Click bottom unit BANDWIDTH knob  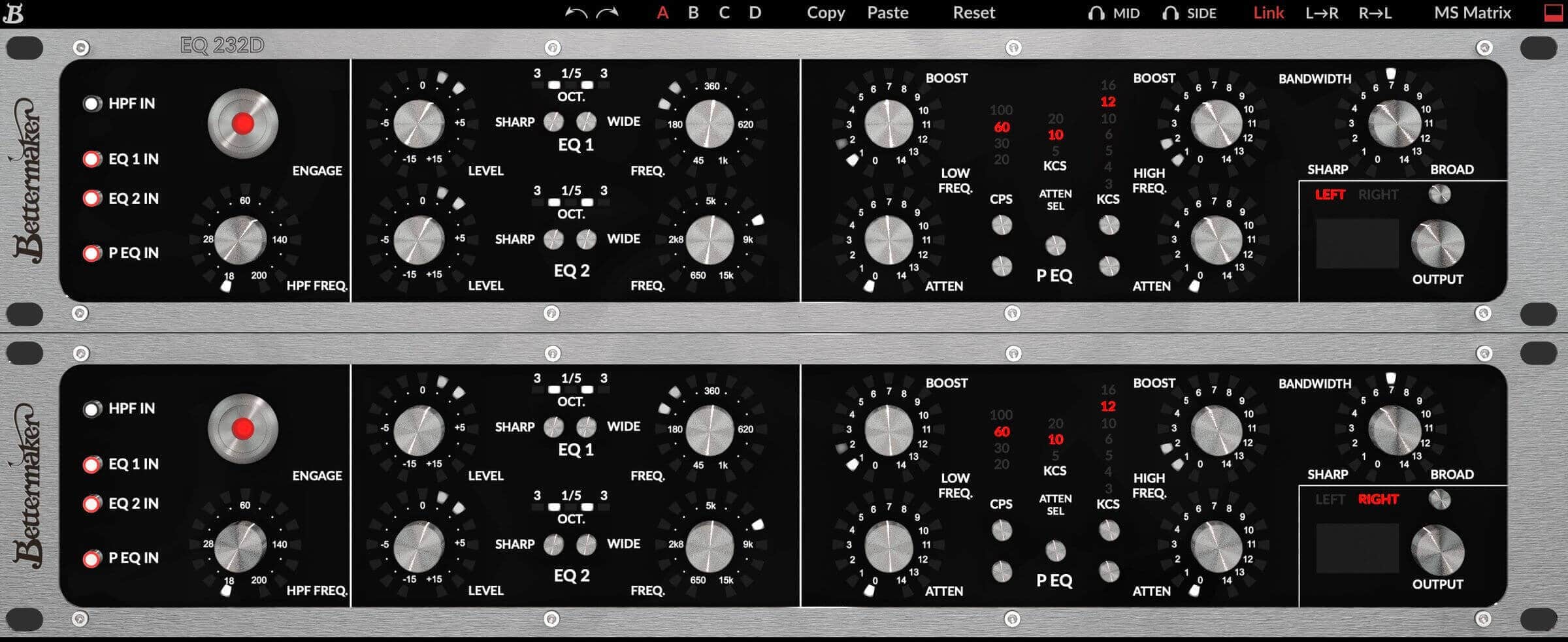point(1394,429)
